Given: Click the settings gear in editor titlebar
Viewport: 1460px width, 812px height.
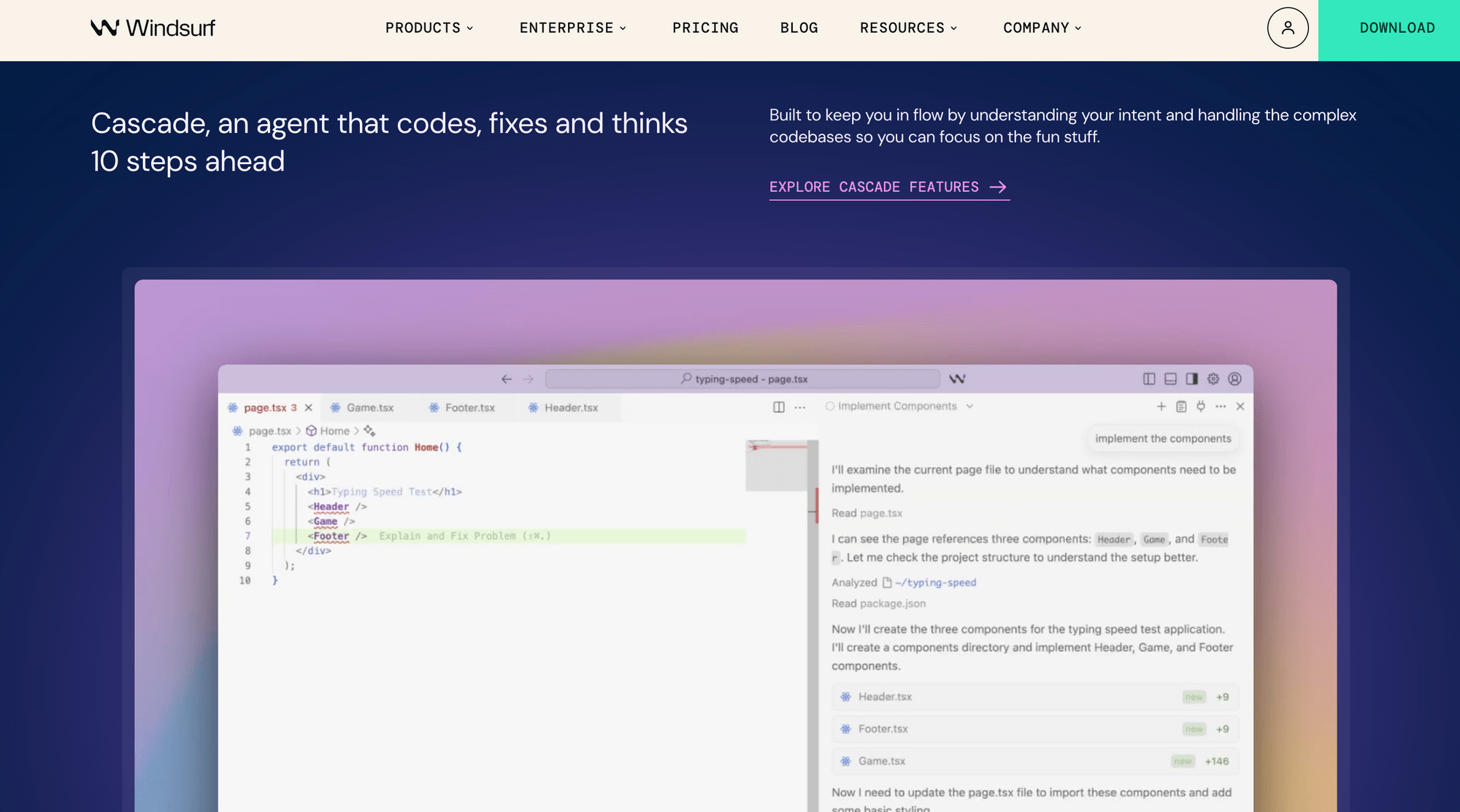Looking at the screenshot, I should [x=1213, y=379].
